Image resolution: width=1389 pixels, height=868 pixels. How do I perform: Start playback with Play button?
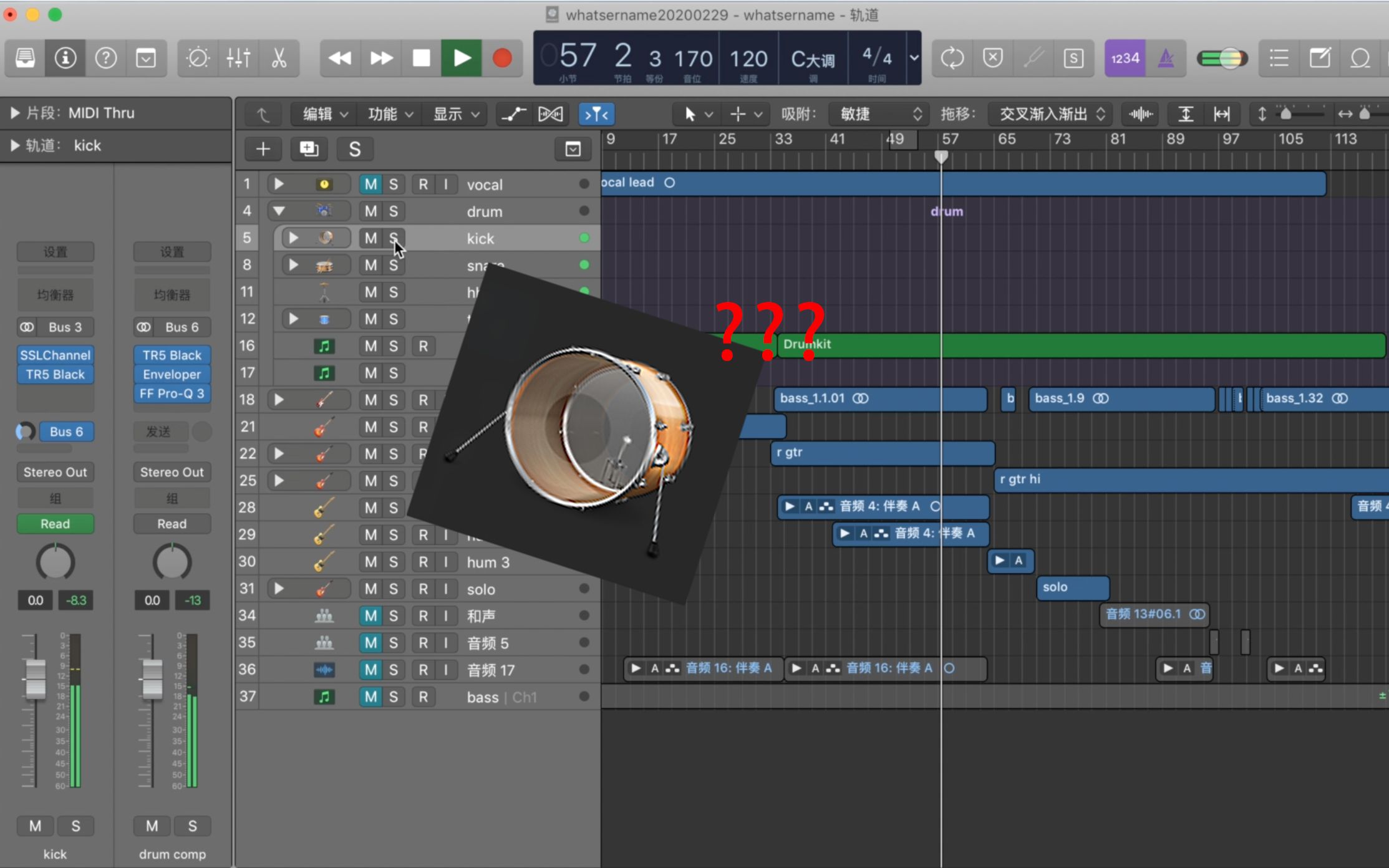(462, 58)
